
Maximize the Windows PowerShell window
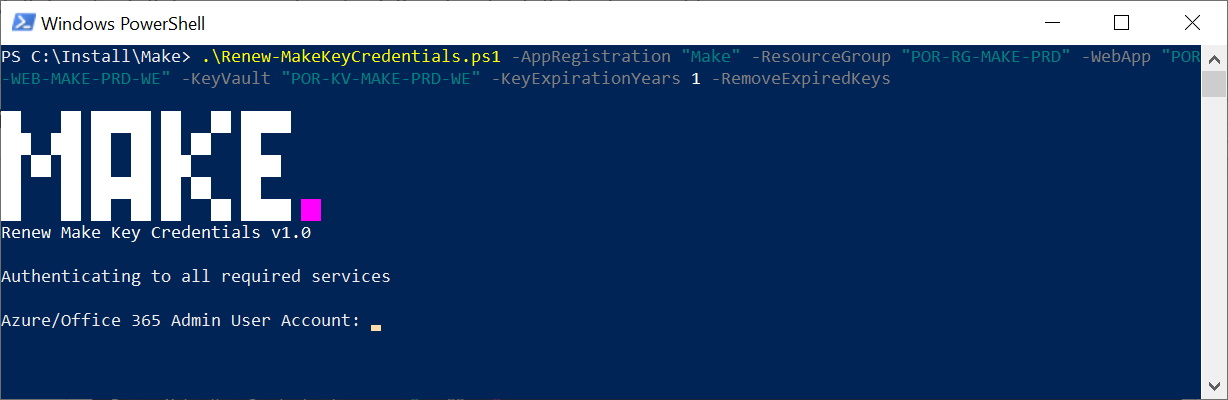pos(1121,22)
